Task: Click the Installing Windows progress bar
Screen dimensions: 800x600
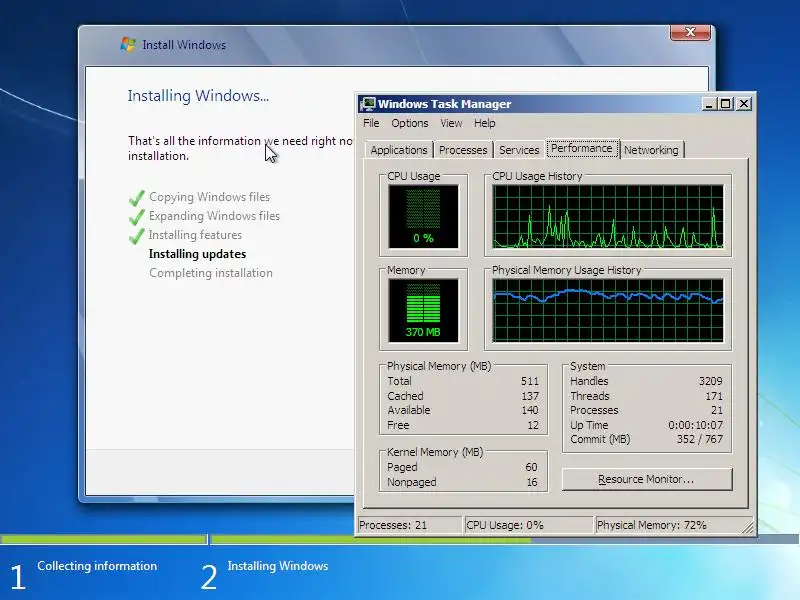Action: [505, 539]
